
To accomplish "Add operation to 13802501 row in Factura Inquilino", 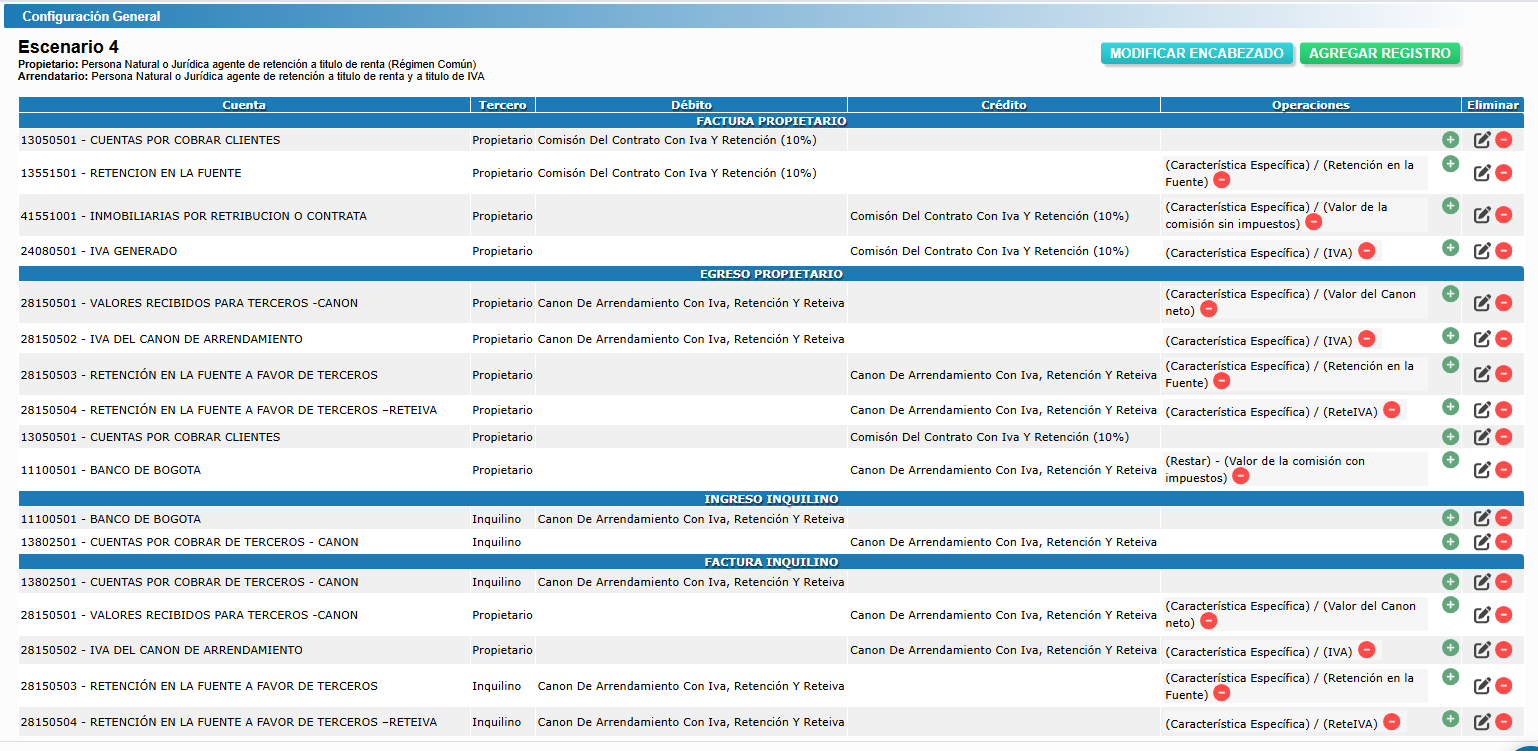I will (x=1450, y=582).
